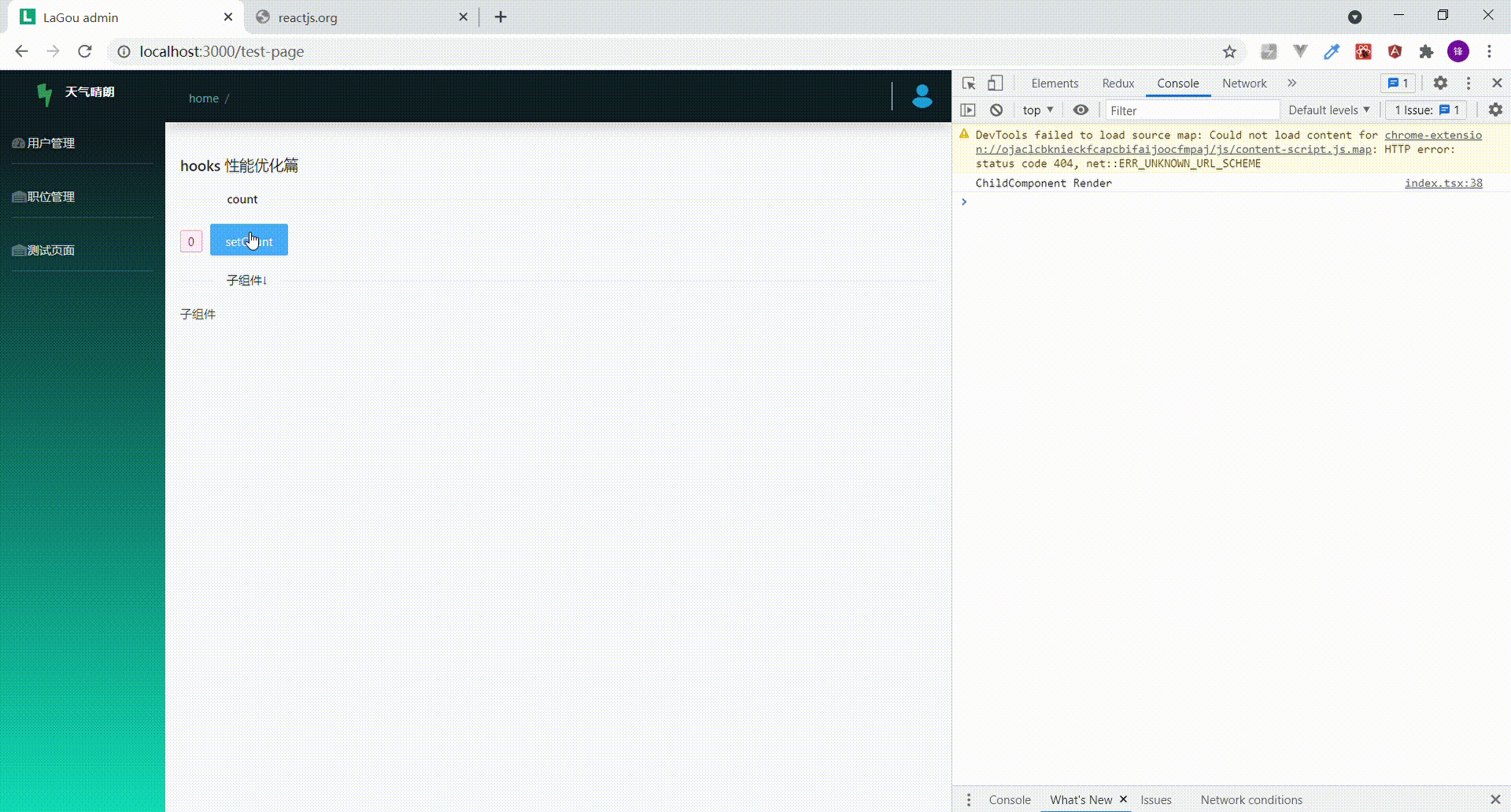Viewport: 1511px width, 812px height.
Task: Select the DevTools Network tab
Action: (x=1244, y=83)
